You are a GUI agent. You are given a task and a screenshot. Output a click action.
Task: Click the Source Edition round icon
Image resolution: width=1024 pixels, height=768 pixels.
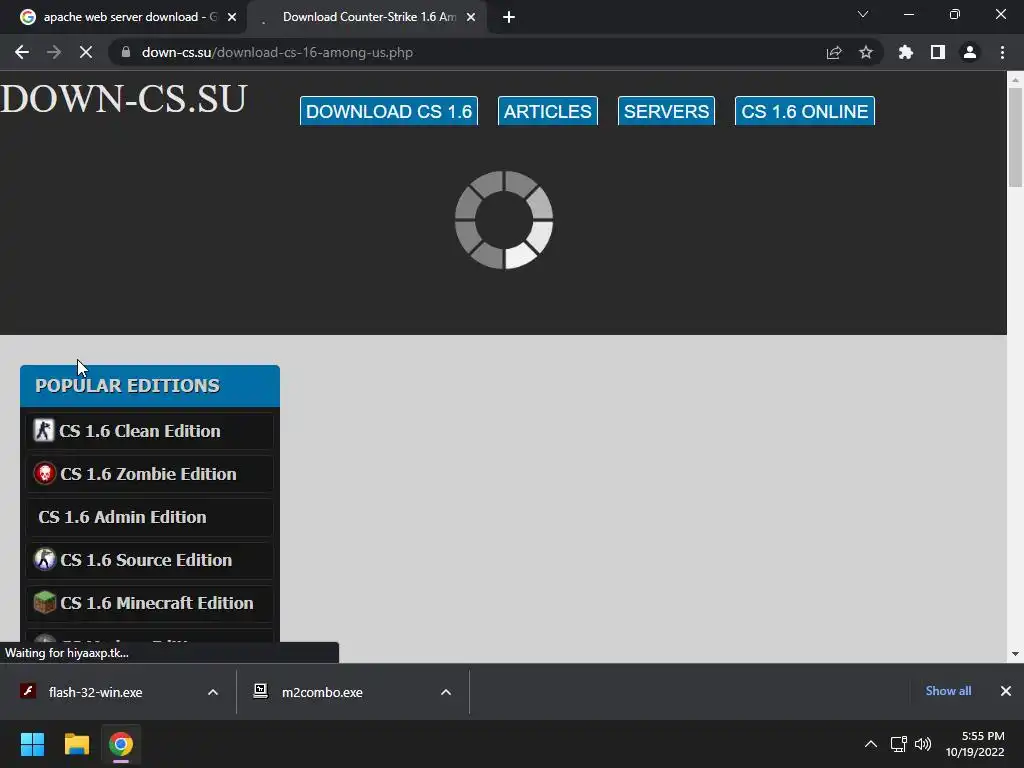pyautogui.click(x=44, y=560)
